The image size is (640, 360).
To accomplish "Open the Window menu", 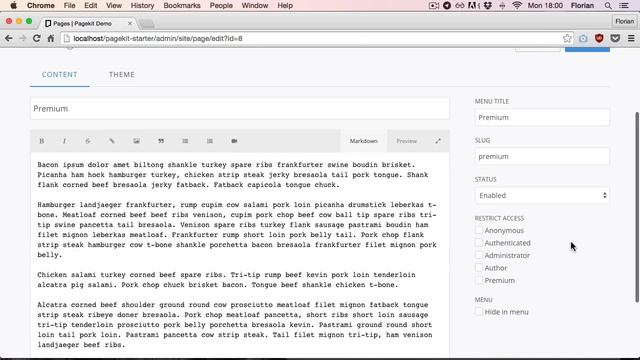I will [255, 6].
